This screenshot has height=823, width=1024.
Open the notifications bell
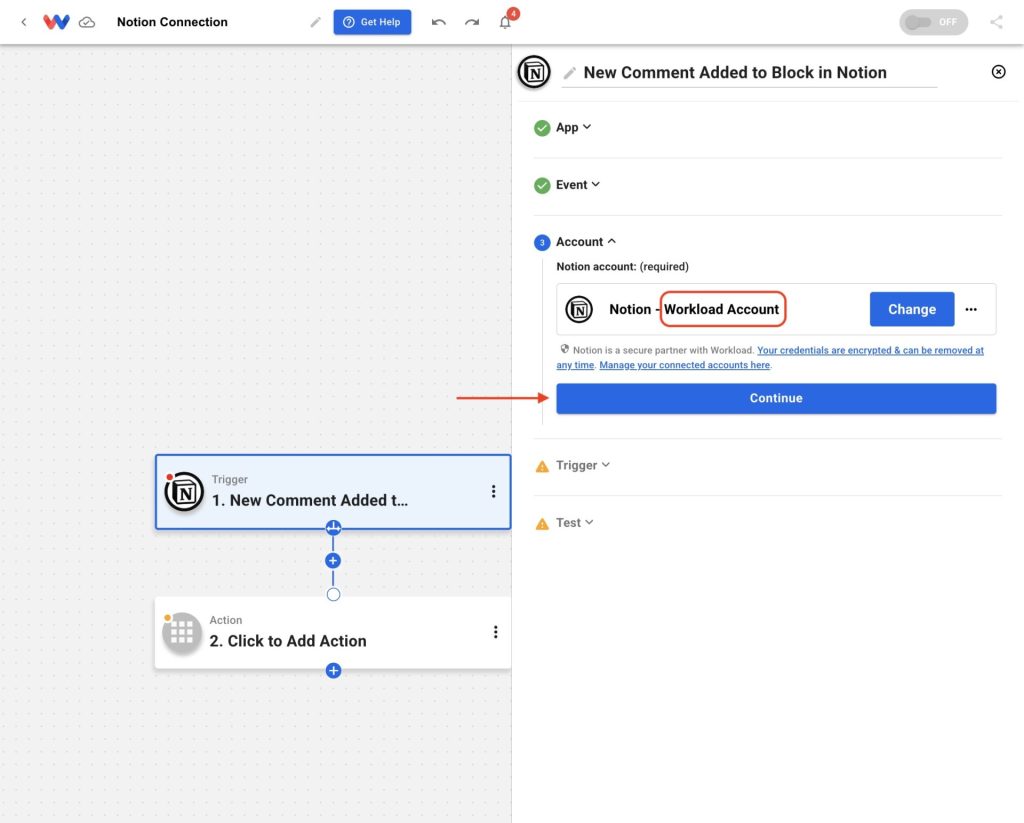[x=505, y=22]
